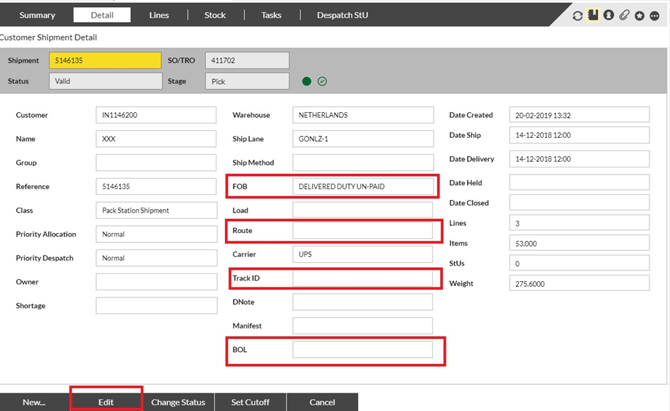Switch to the Summary tab
Viewport: 670px width, 411px height.
[x=37, y=15]
